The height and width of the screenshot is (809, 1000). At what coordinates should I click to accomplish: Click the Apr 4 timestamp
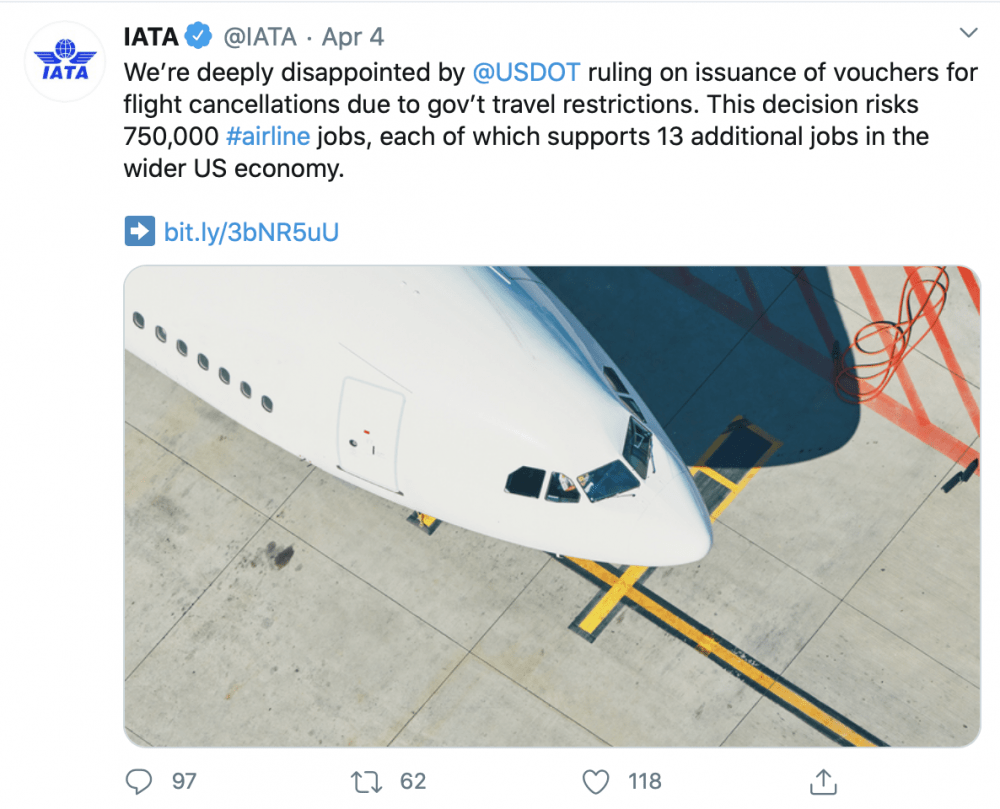[353, 37]
